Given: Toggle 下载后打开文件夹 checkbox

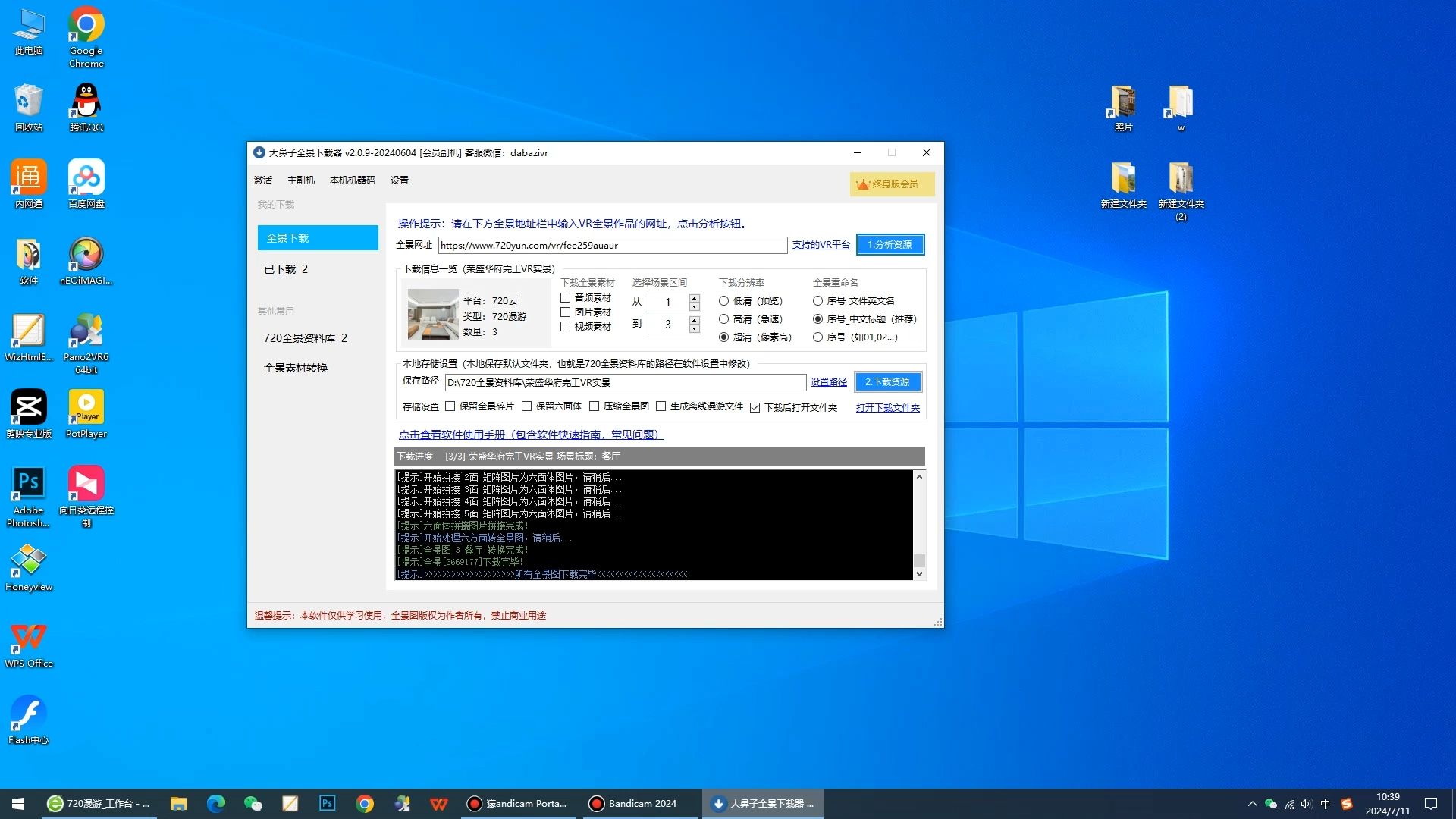Looking at the screenshot, I should click(755, 408).
